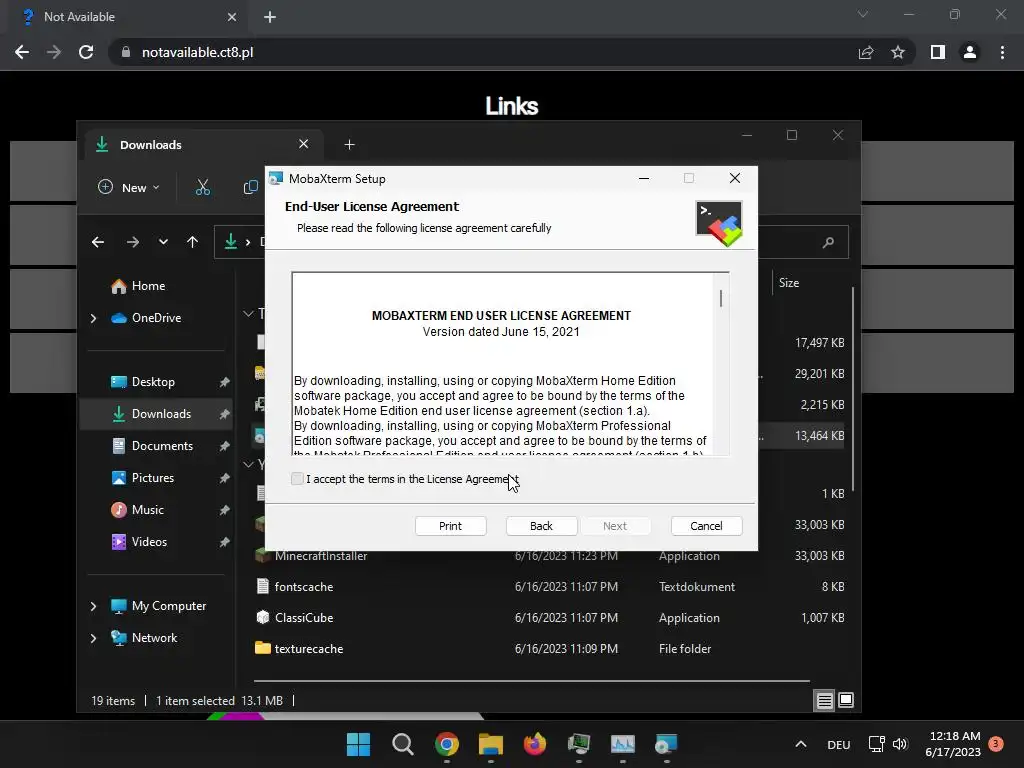This screenshot has width=1024, height=768.
Task: Unpin Desktop using its pin icon
Action: [x=224, y=382]
